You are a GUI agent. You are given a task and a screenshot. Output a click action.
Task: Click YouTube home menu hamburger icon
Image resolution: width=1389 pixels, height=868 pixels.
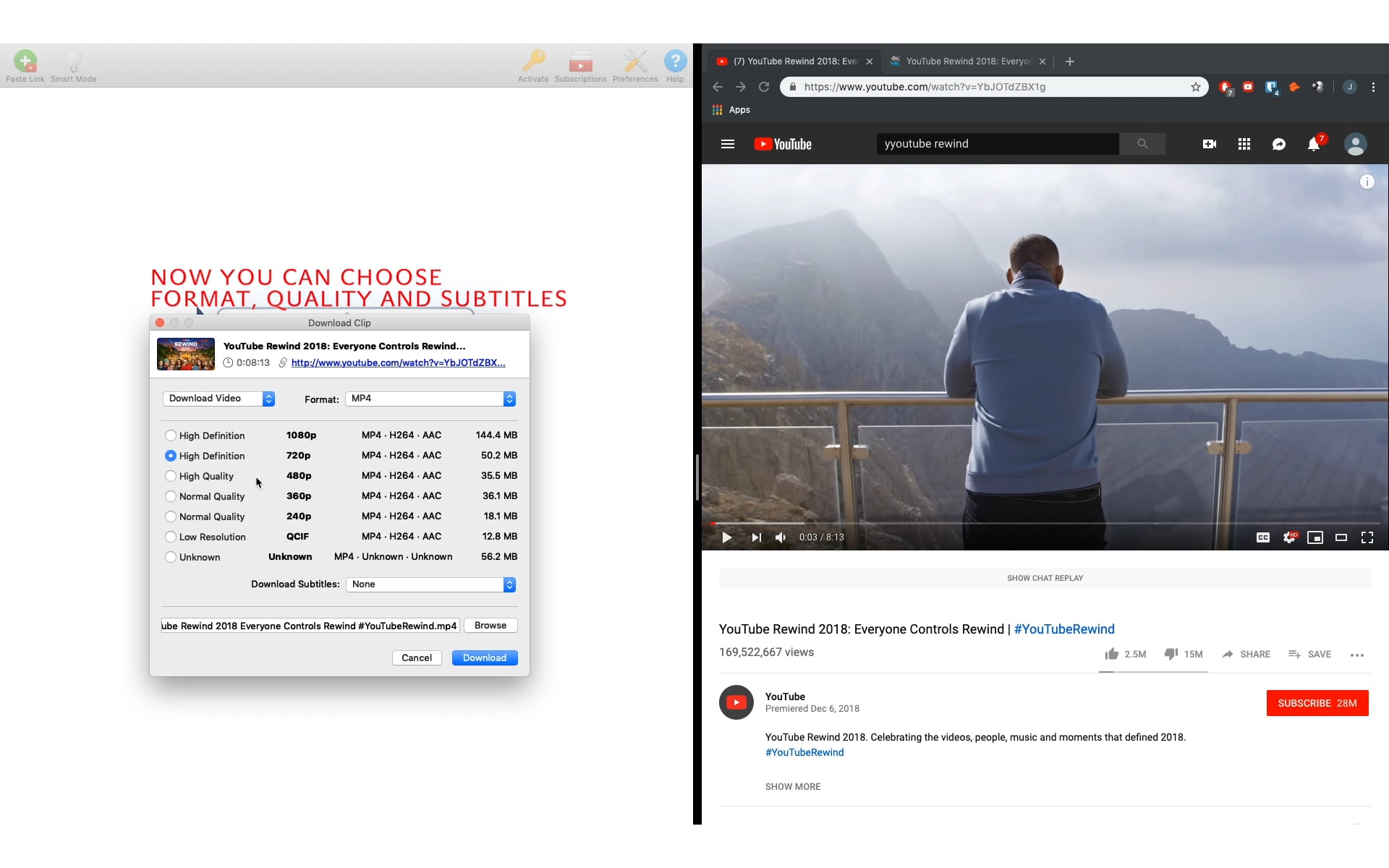coord(727,143)
